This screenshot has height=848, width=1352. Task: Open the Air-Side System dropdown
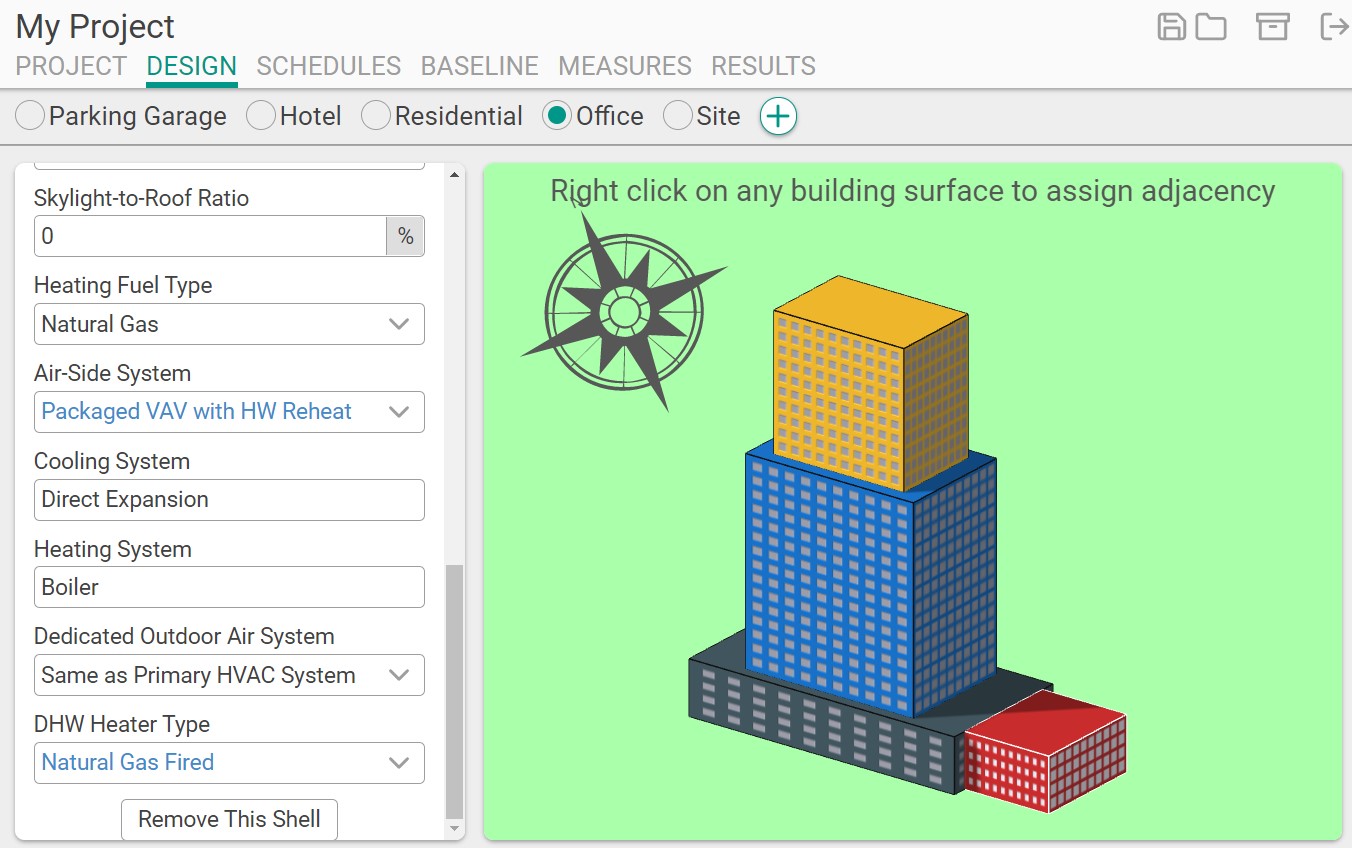tap(229, 412)
